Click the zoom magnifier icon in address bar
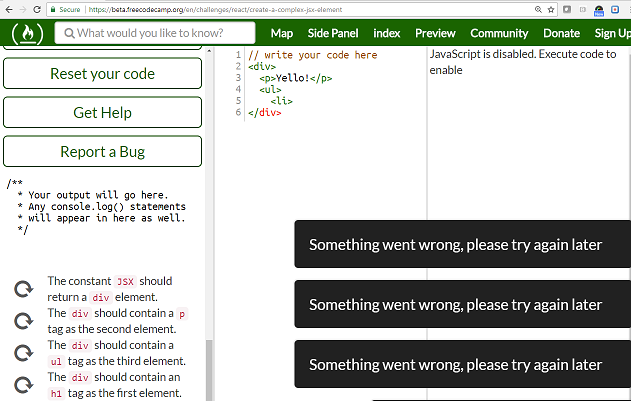This screenshot has width=631, height=401. tap(538, 9)
